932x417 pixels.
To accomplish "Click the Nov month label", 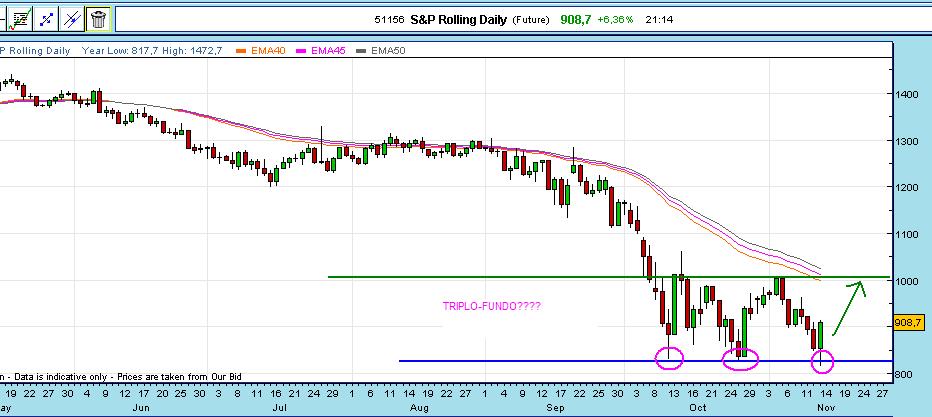I will 827,407.
